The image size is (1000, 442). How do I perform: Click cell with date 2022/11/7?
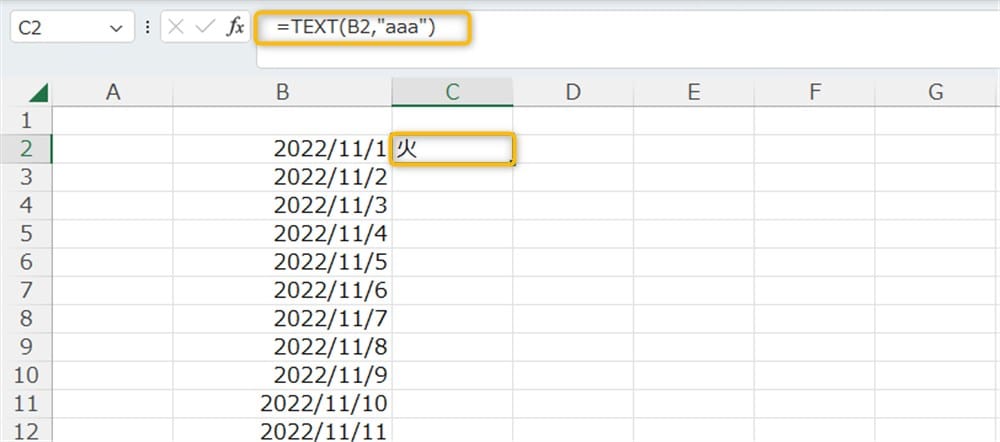[283, 319]
